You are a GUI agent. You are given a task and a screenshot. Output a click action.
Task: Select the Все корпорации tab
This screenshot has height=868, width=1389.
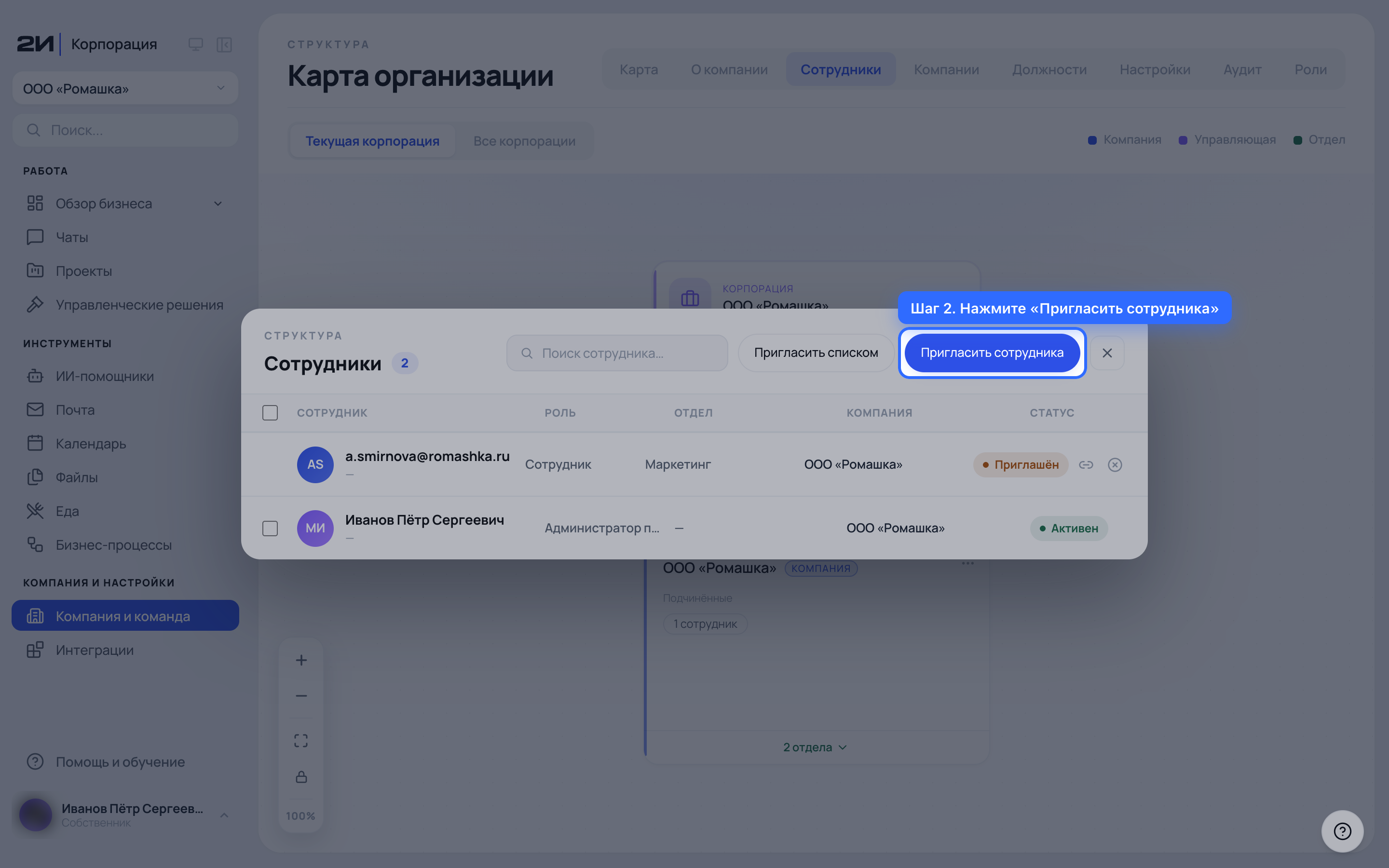(x=524, y=141)
